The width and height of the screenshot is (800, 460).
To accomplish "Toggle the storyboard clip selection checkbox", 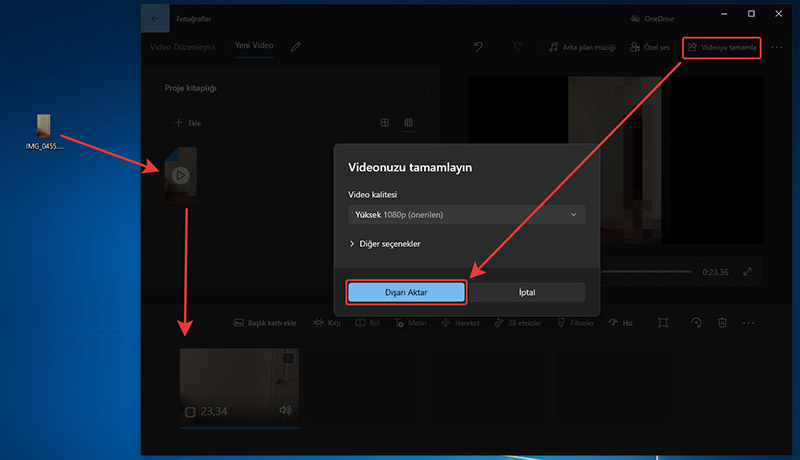I will (190, 411).
